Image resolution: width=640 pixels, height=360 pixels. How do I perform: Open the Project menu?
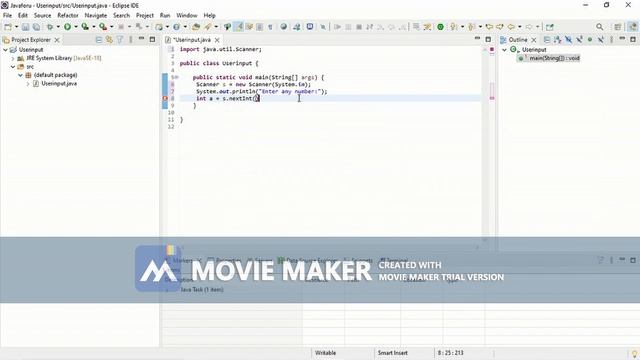point(145,16)
